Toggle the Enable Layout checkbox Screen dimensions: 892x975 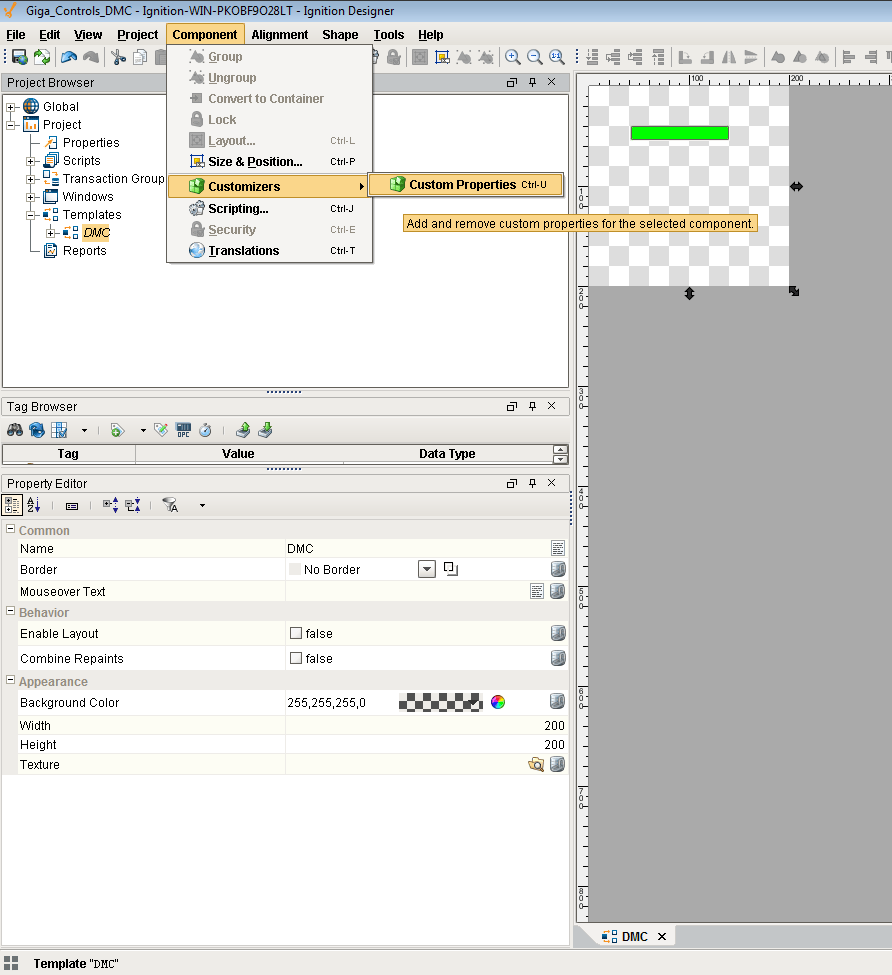296,634
